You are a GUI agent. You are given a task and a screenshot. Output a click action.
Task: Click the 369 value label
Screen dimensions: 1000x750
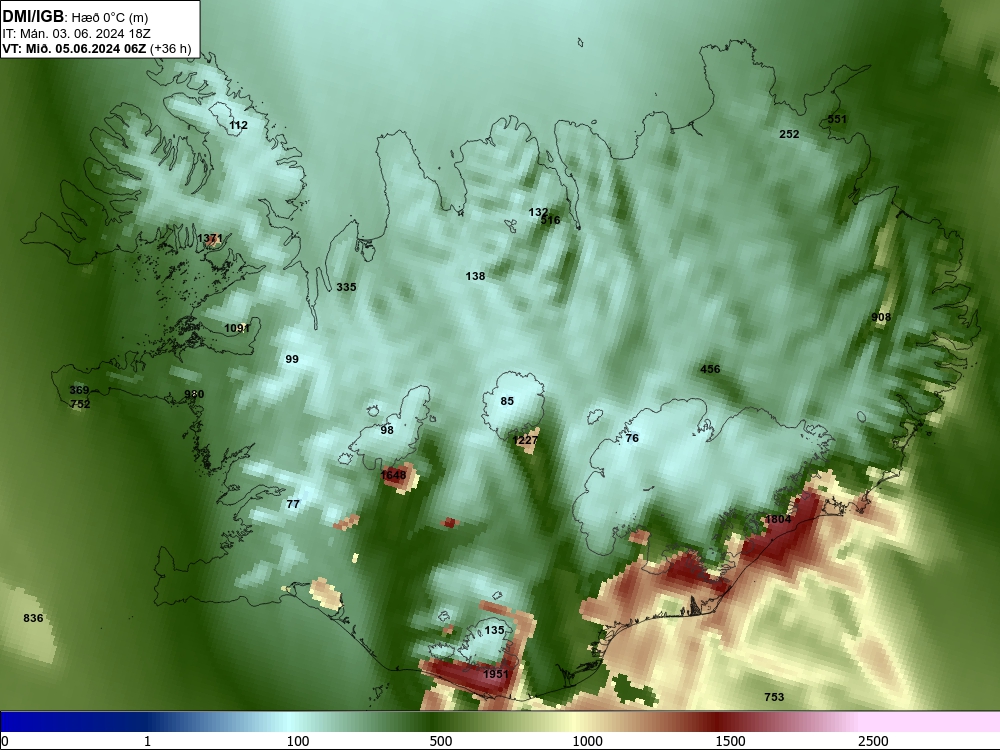(x=79, y=390)
